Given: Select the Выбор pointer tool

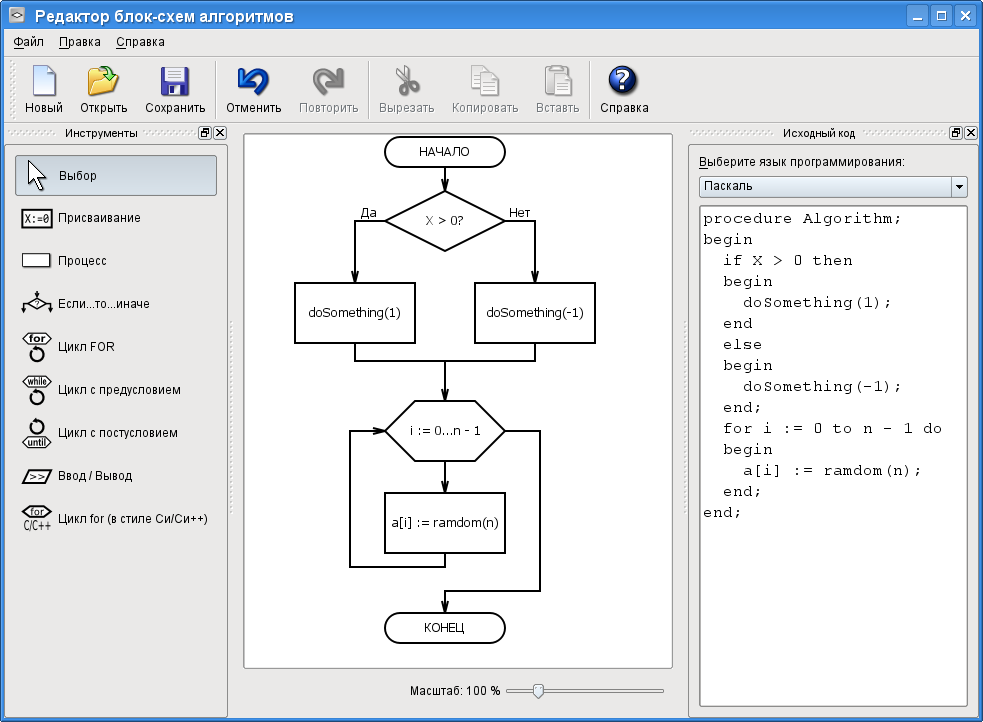Looking at the screenshot, I should (116, 175).
